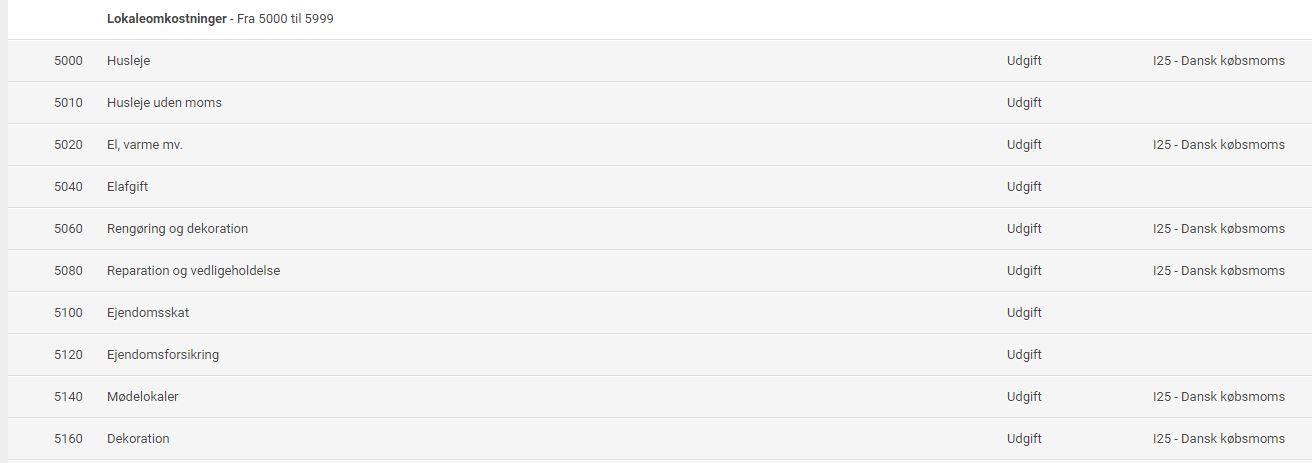Viewport: 1312px width, 463px height.
Task: Open Reparation og vedligeholdelse account
Action: [x=193, y=271]
